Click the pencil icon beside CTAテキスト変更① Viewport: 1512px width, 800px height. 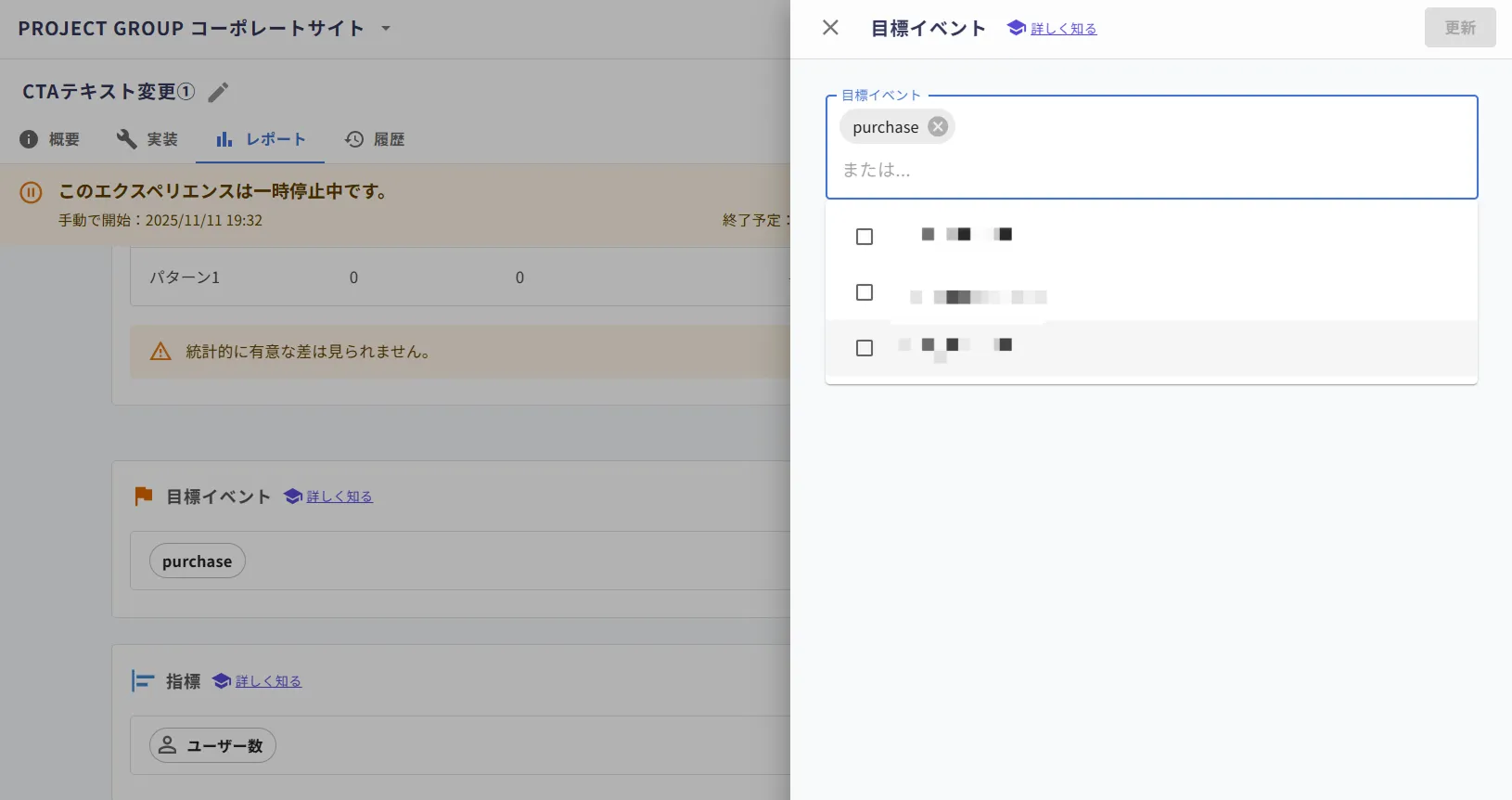(218, 92)
